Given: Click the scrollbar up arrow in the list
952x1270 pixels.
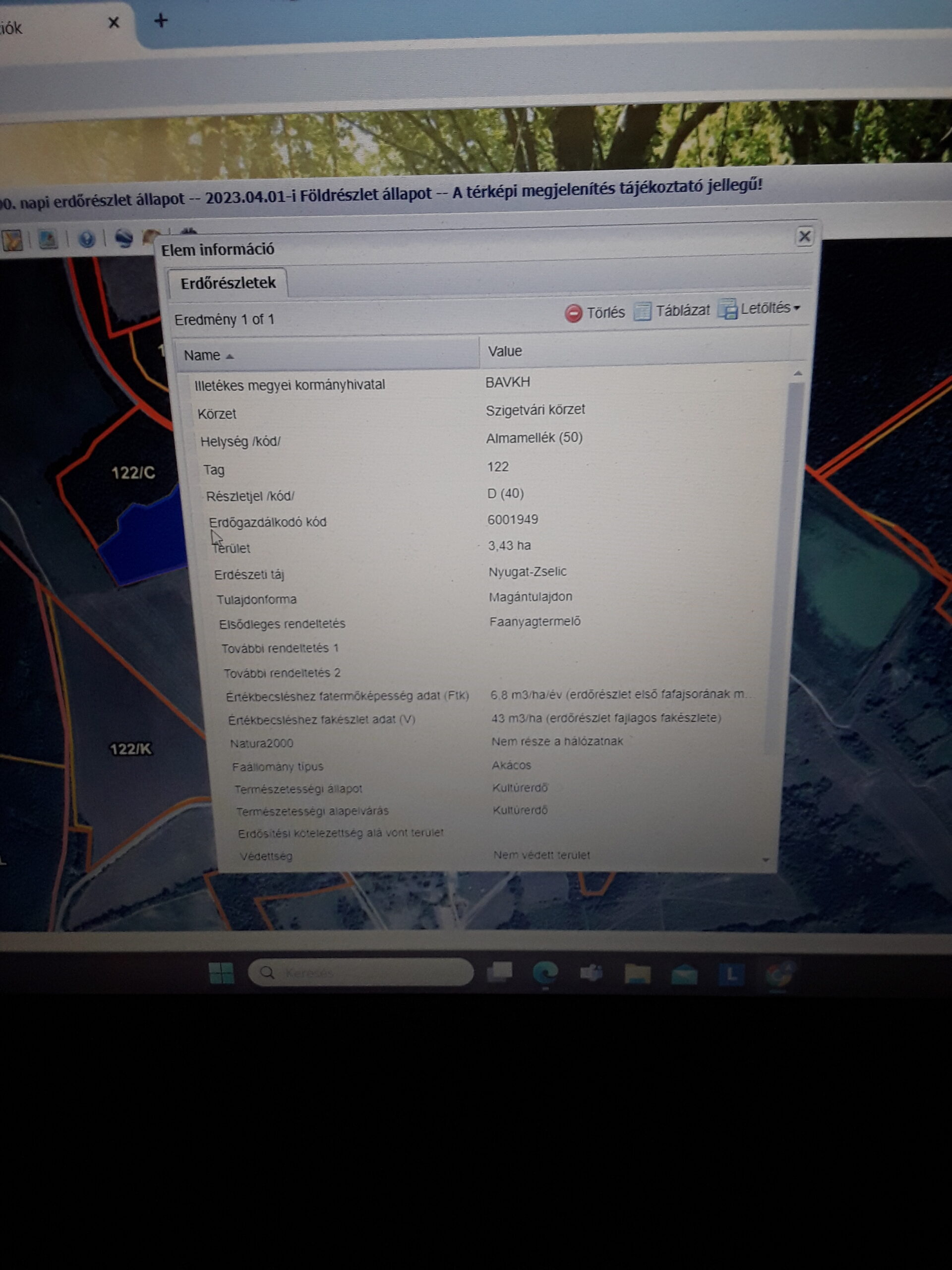Looking at the screenshot, I should pyautogui.click(x=798, y=374).
